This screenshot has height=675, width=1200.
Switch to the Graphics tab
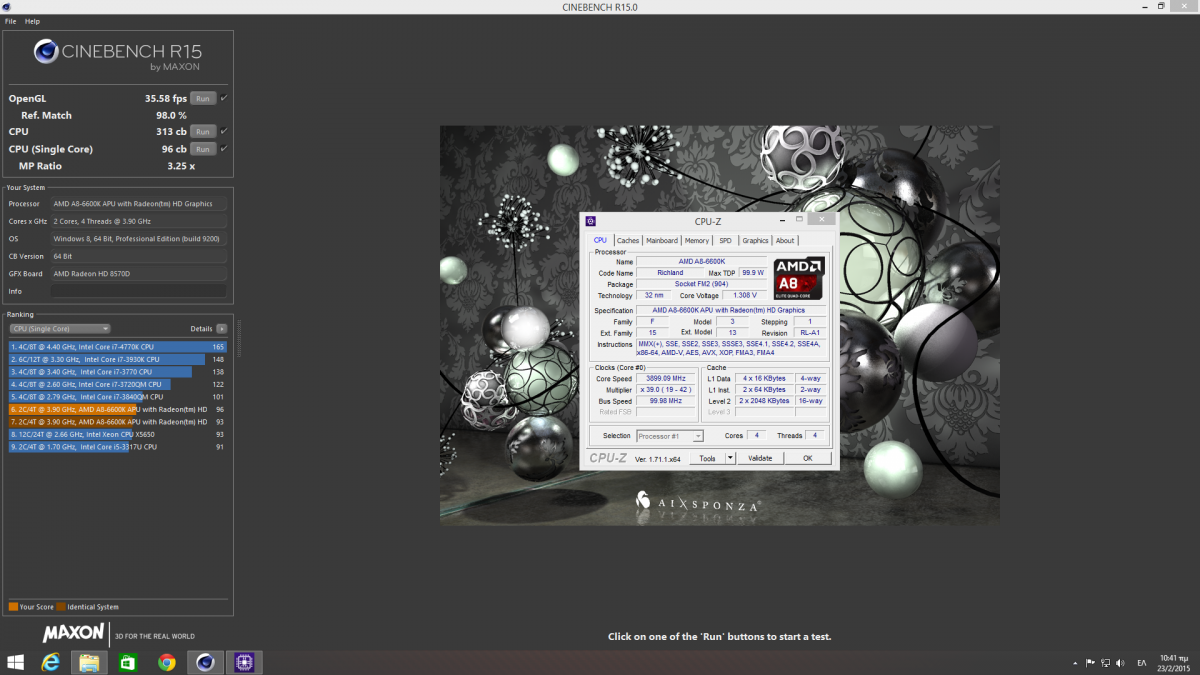755,240
